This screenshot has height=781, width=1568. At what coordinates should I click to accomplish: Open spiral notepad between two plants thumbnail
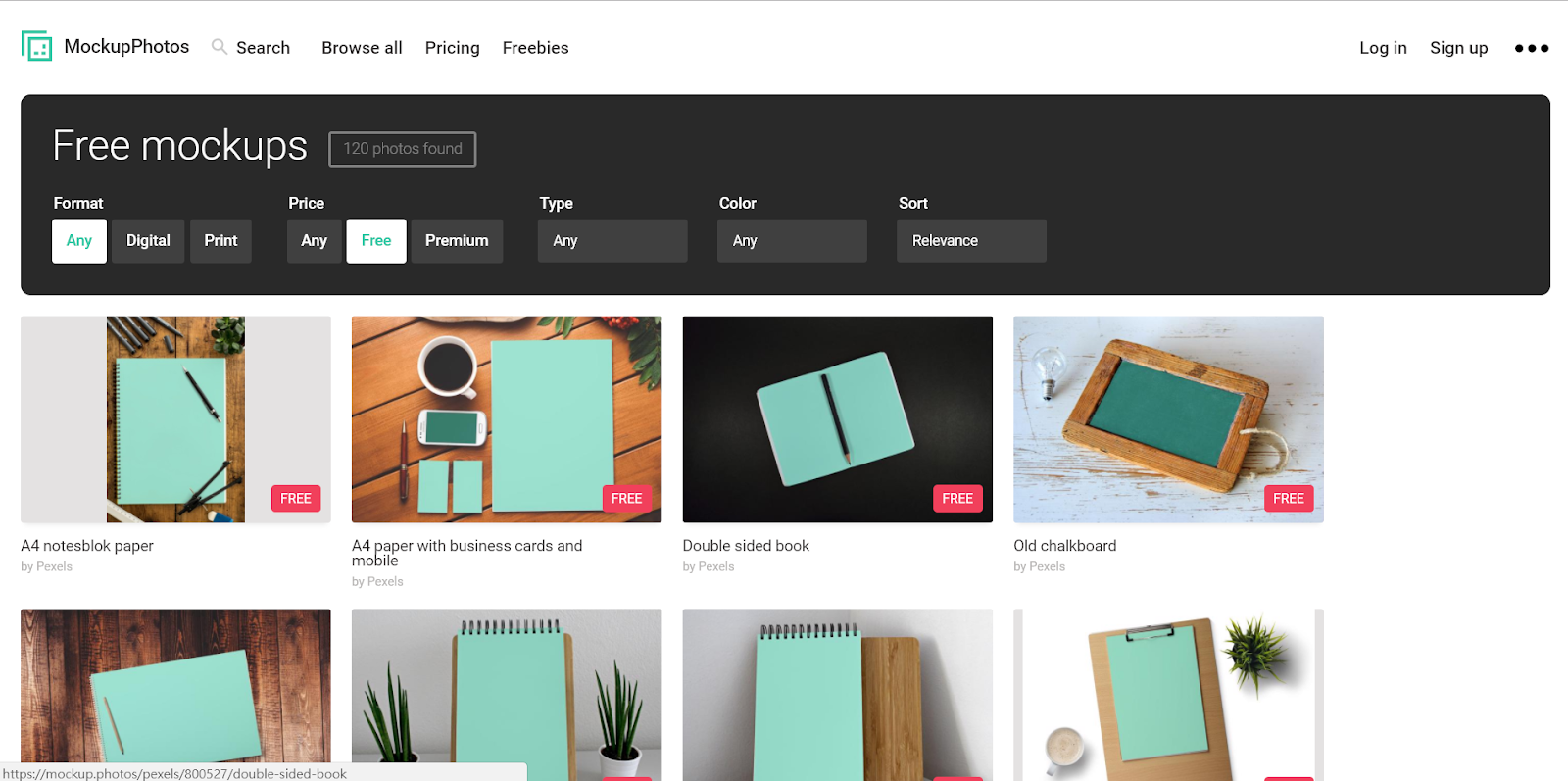(x=507, y=695)
